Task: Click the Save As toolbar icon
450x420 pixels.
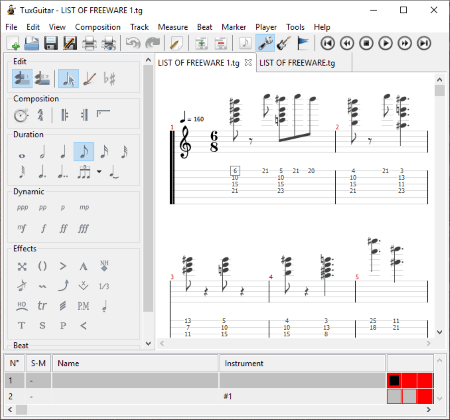Action: point(70,43)
